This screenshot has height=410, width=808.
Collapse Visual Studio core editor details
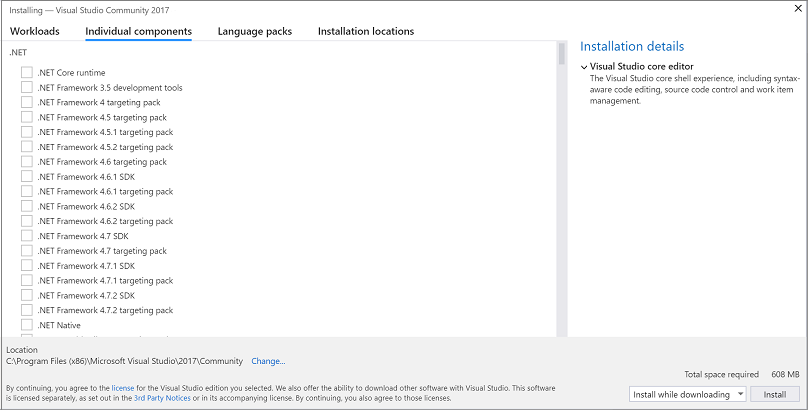click(x=584, y=67)
